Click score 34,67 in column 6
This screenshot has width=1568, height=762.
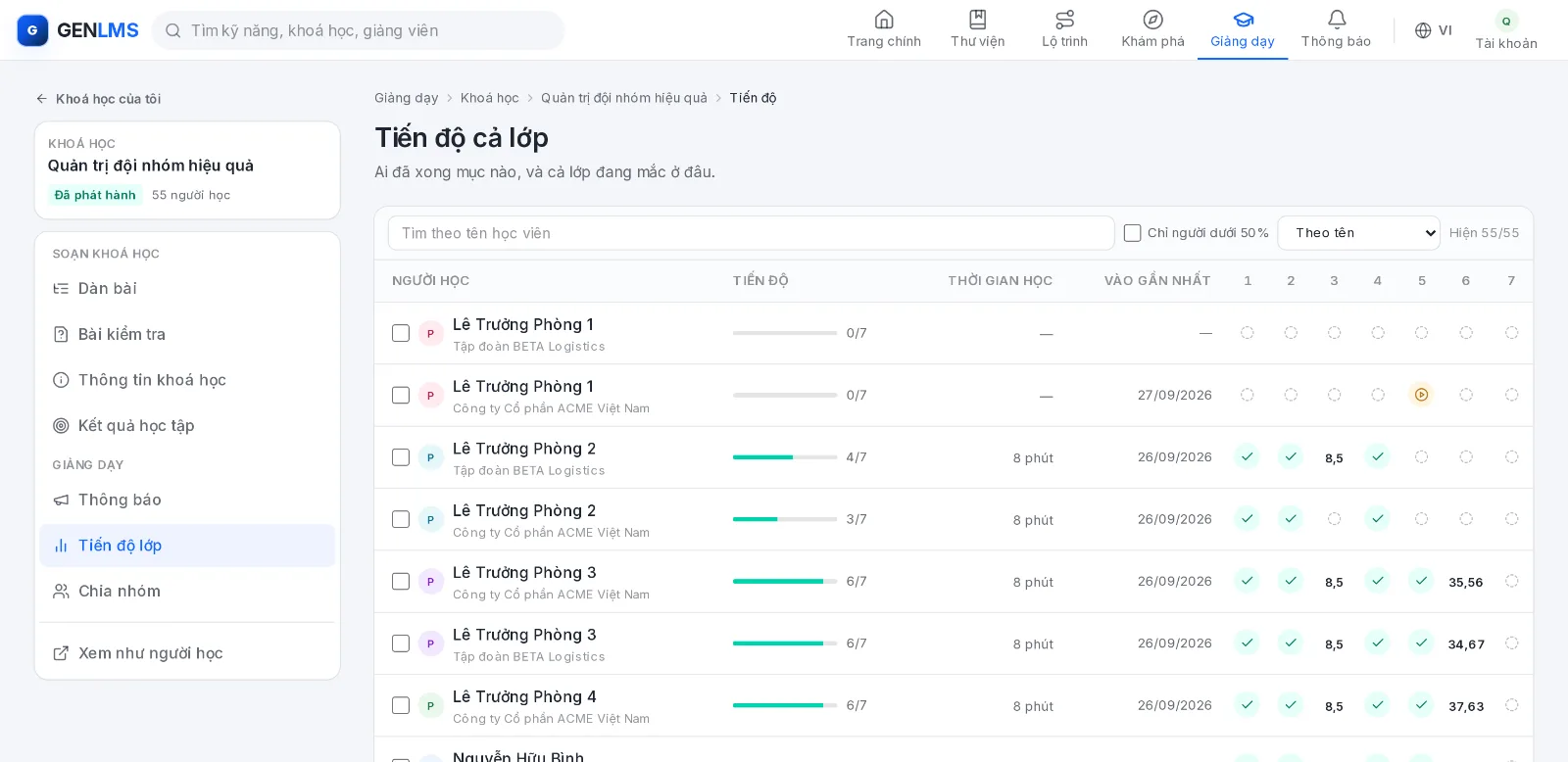point(1466,644)
